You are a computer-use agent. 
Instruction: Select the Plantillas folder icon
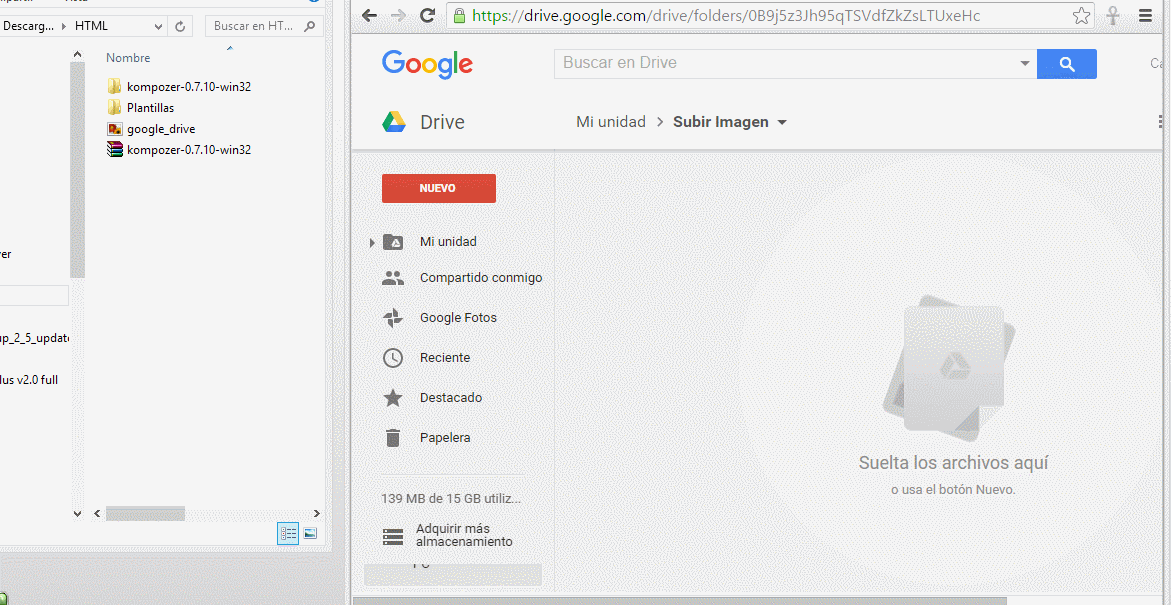[x=114, y=108]
